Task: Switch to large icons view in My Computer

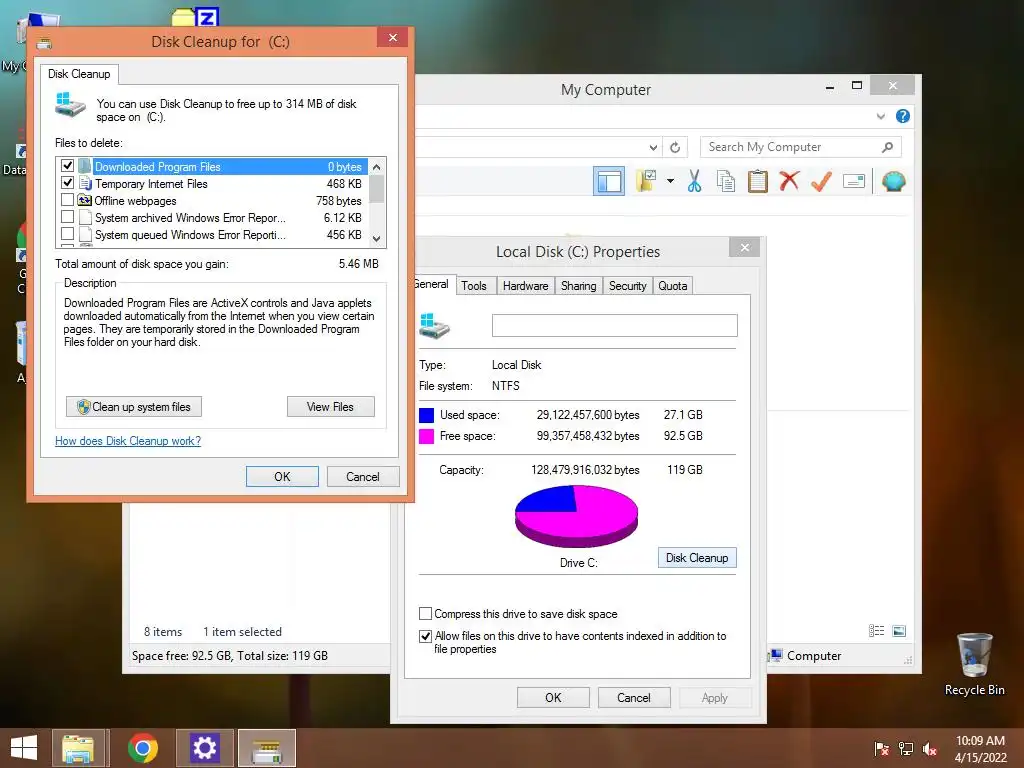Action: coord(899,631)
